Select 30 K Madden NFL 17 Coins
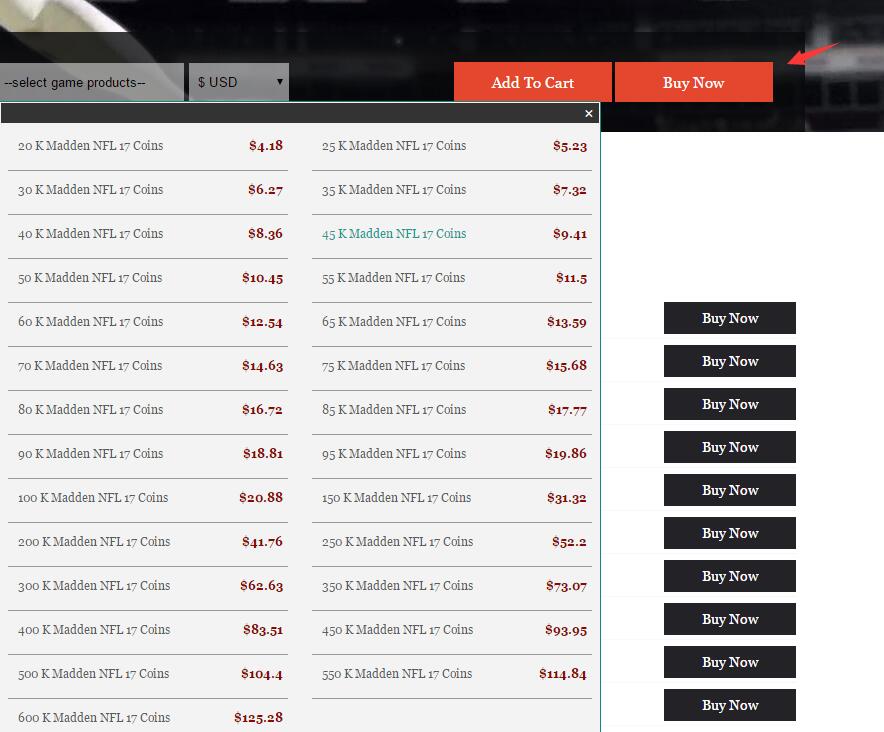The image size is (884, 732). 91,189
